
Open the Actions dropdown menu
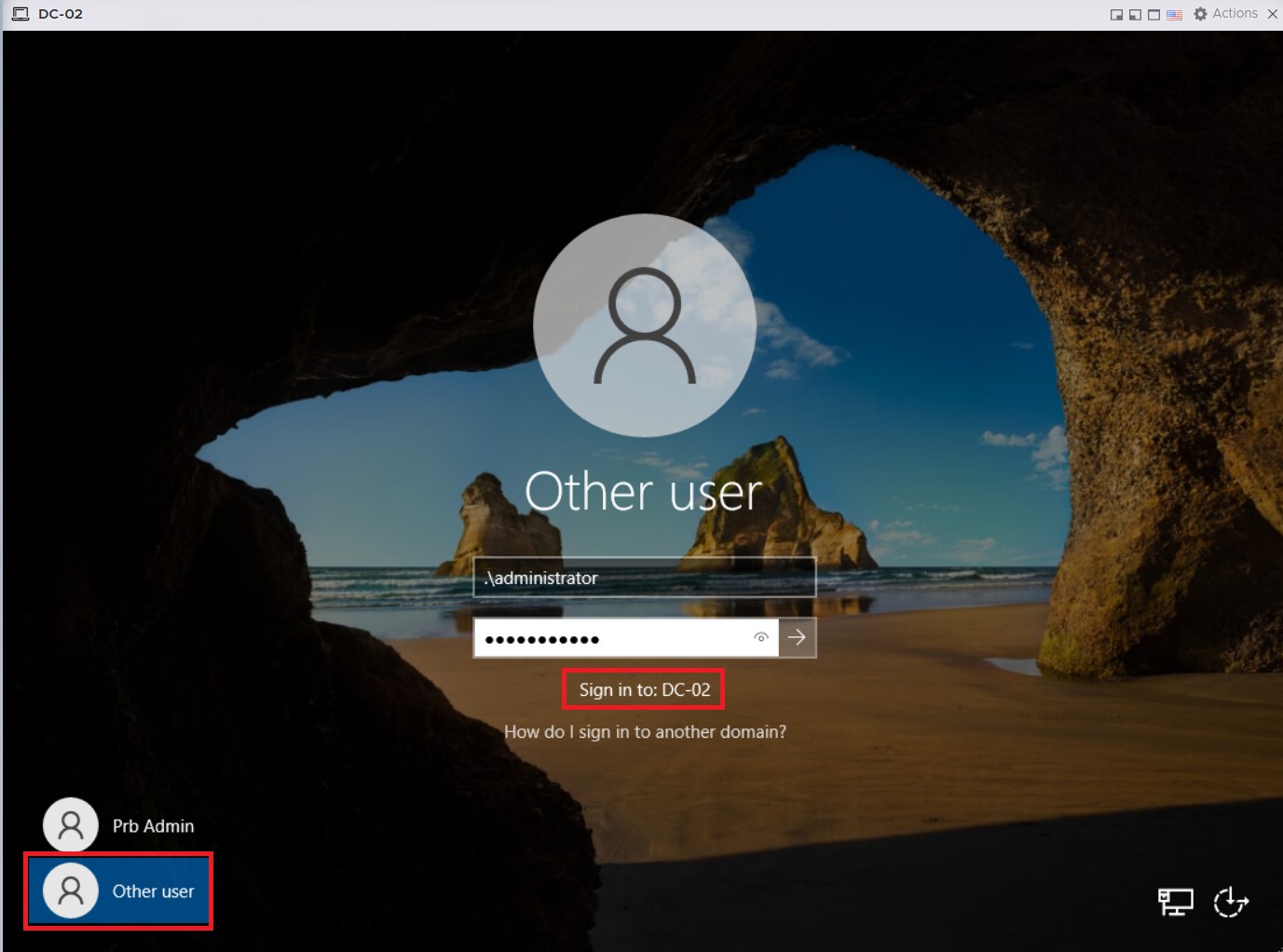click(x=1235, y=14)
